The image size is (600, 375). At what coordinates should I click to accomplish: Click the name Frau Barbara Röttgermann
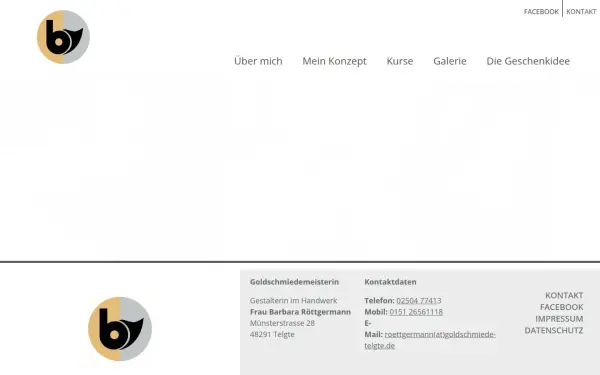(300, 312)
